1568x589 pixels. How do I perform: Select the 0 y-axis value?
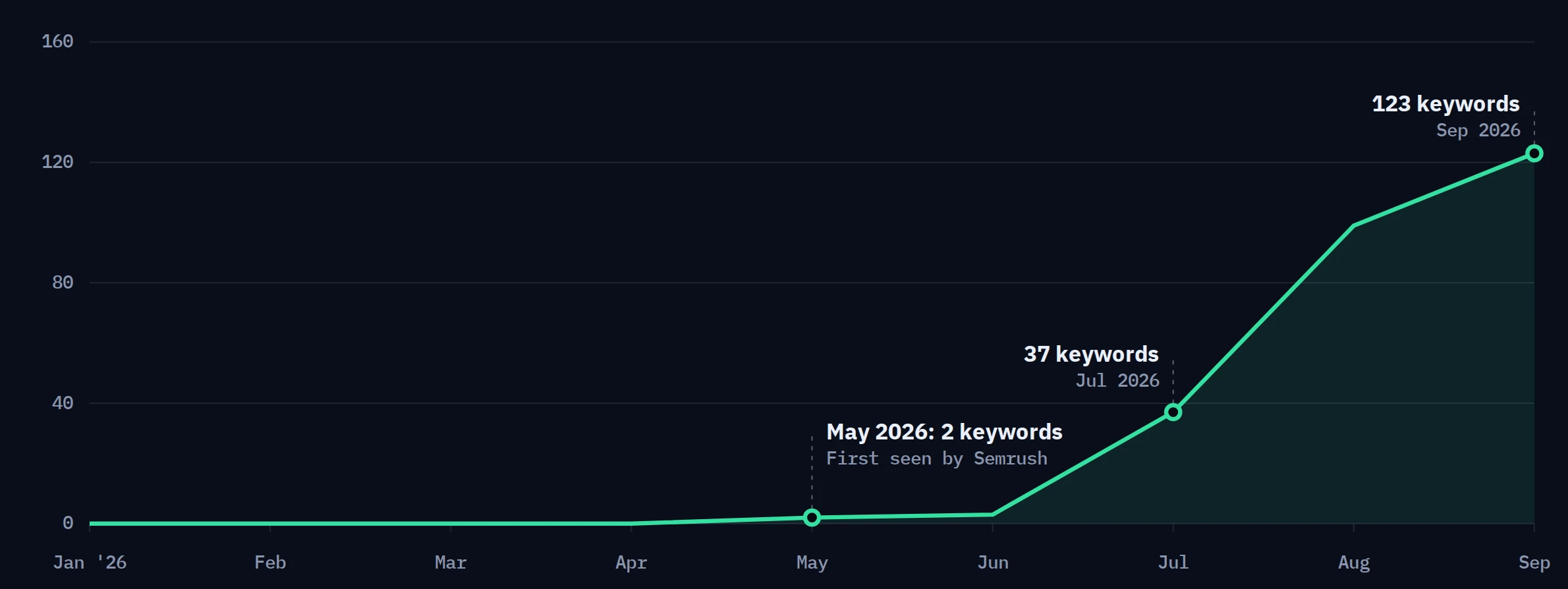coord(68,523)
